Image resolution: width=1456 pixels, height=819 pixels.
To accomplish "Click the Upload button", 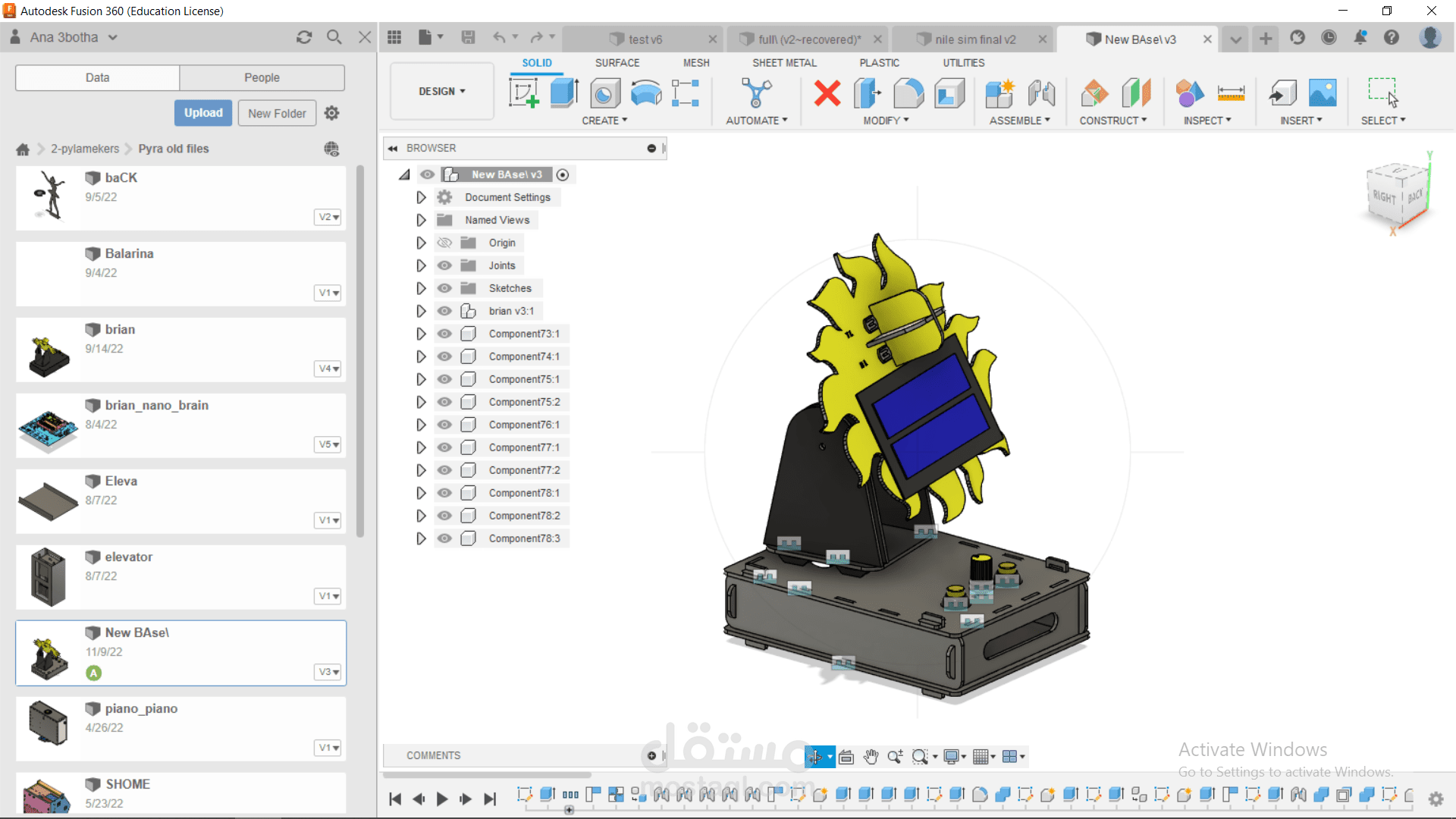I will coord(203,113).
